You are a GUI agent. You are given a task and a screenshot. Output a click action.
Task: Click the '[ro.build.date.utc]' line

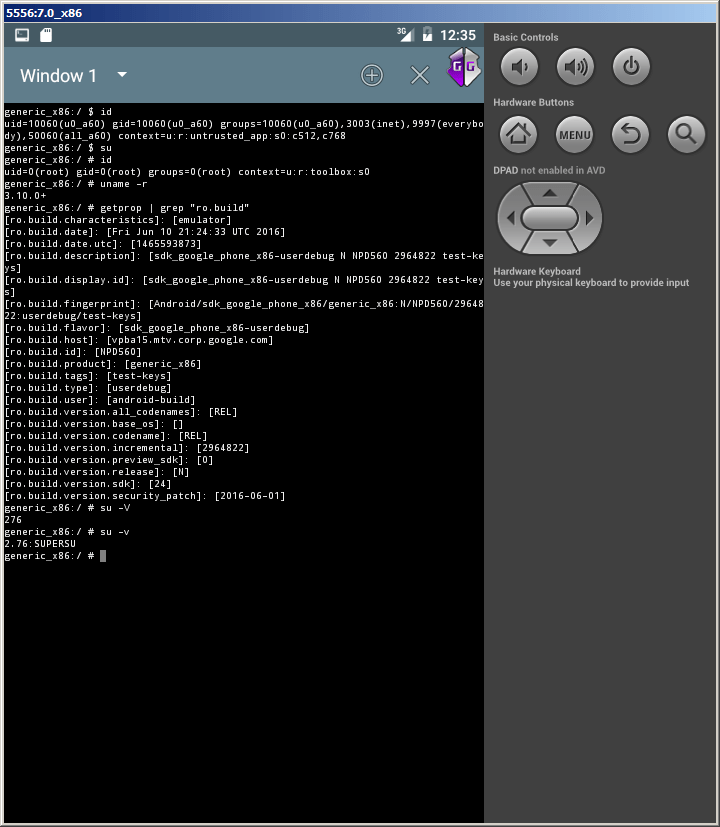[x=103, y=244]
